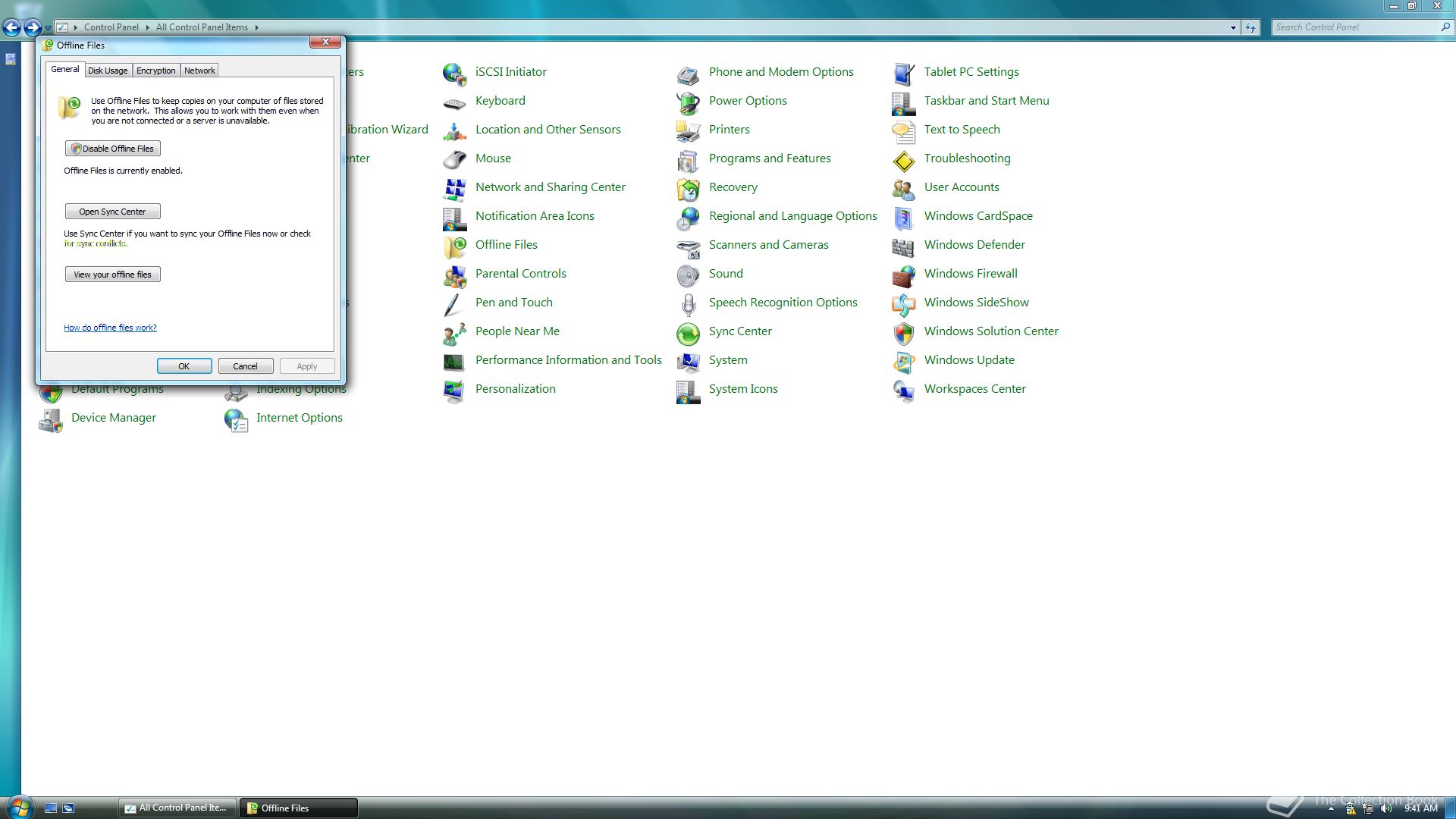Viewport: 1456px width, 819px height.
Task: Click the Keyboard icon
Action: click(454, 102)
